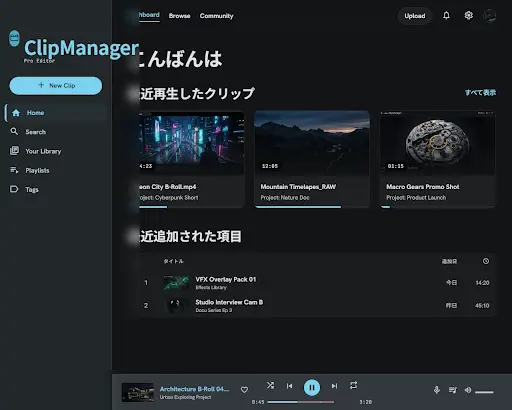Switch to the Community tab

tap(216, 16)
